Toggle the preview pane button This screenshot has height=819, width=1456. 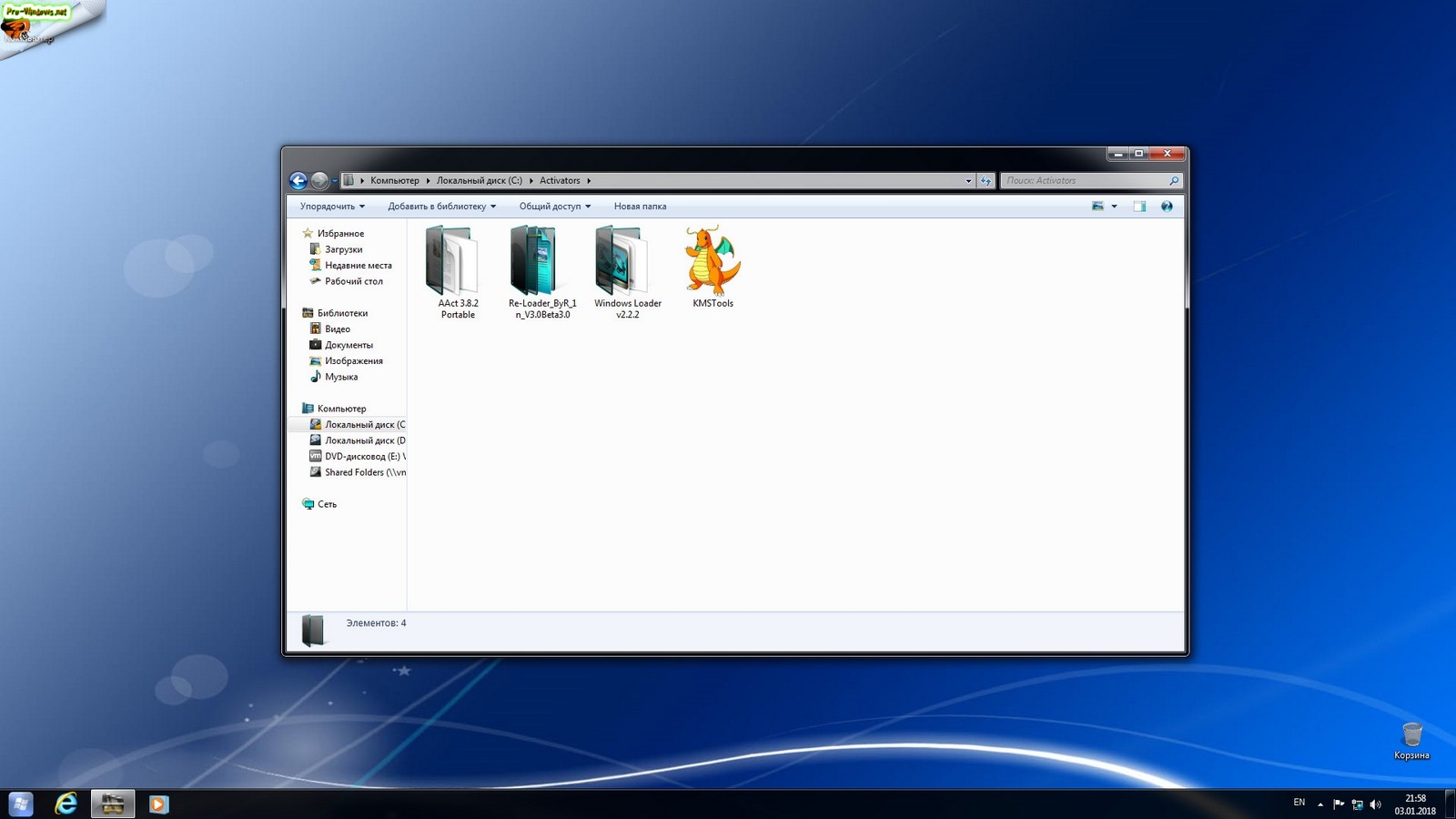(x=1139, y=207)
